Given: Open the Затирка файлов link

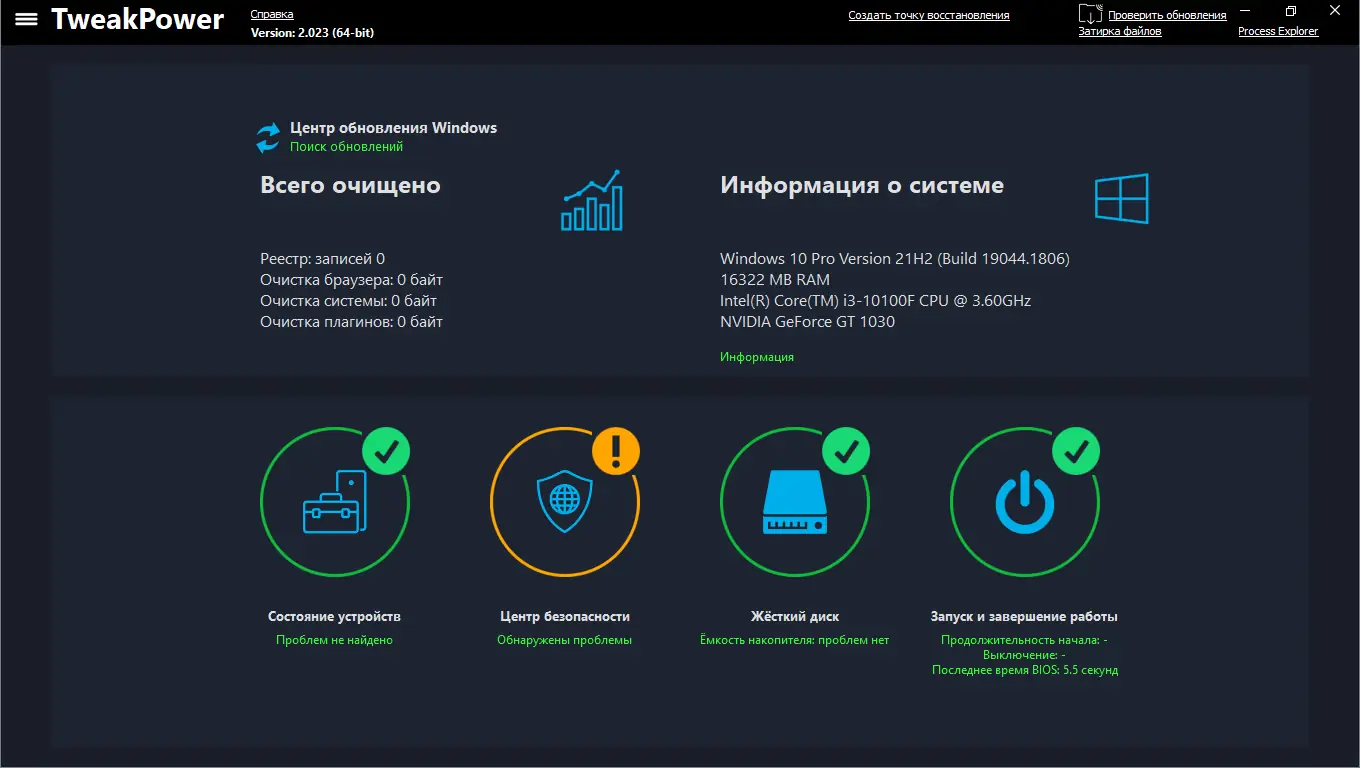Looking at the screenshot, I should [x=1120, y=31].
